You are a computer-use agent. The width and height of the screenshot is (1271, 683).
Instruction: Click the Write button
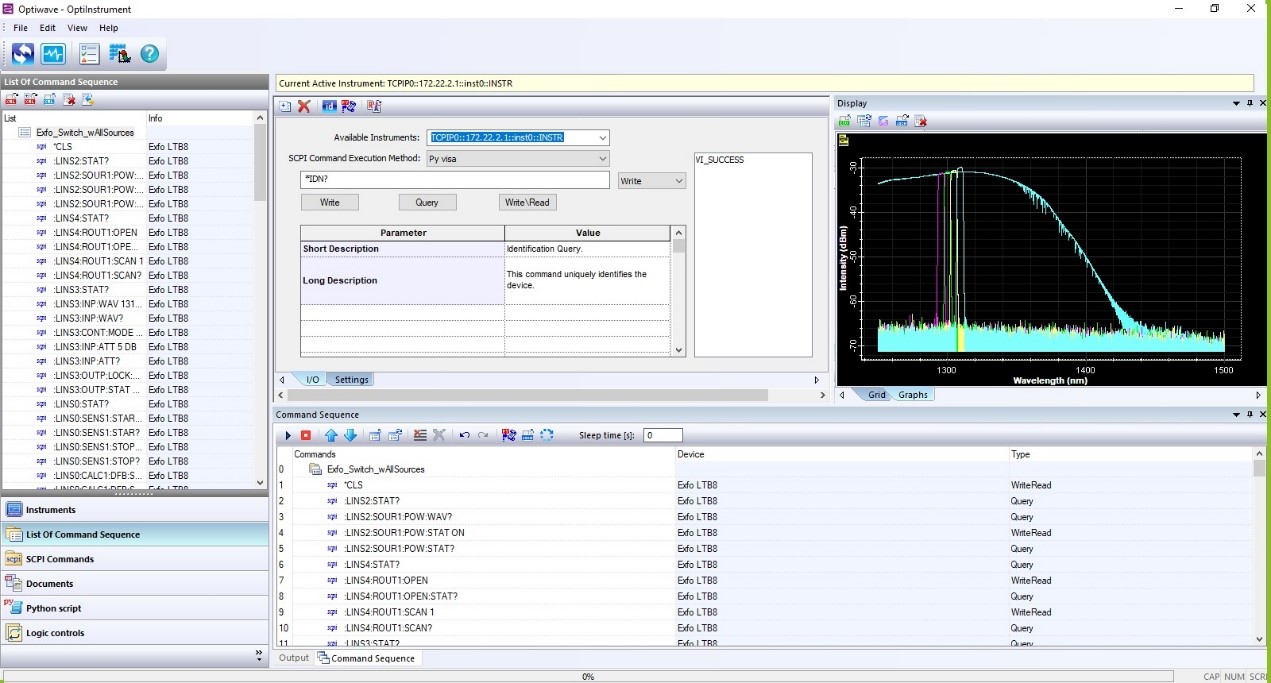[330, 202]
